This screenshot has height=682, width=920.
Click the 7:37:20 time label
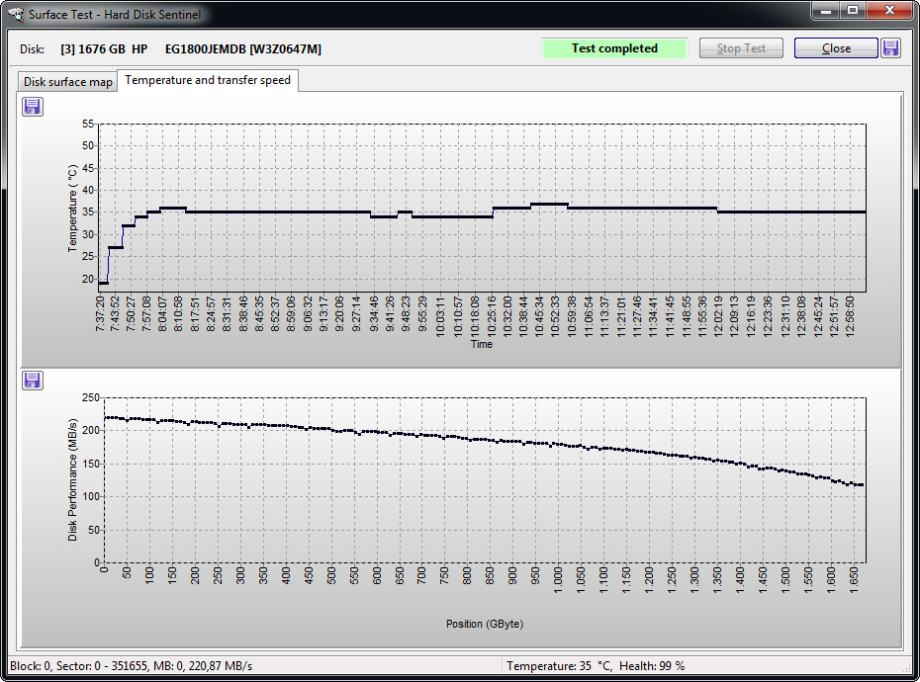coord(100,313)
